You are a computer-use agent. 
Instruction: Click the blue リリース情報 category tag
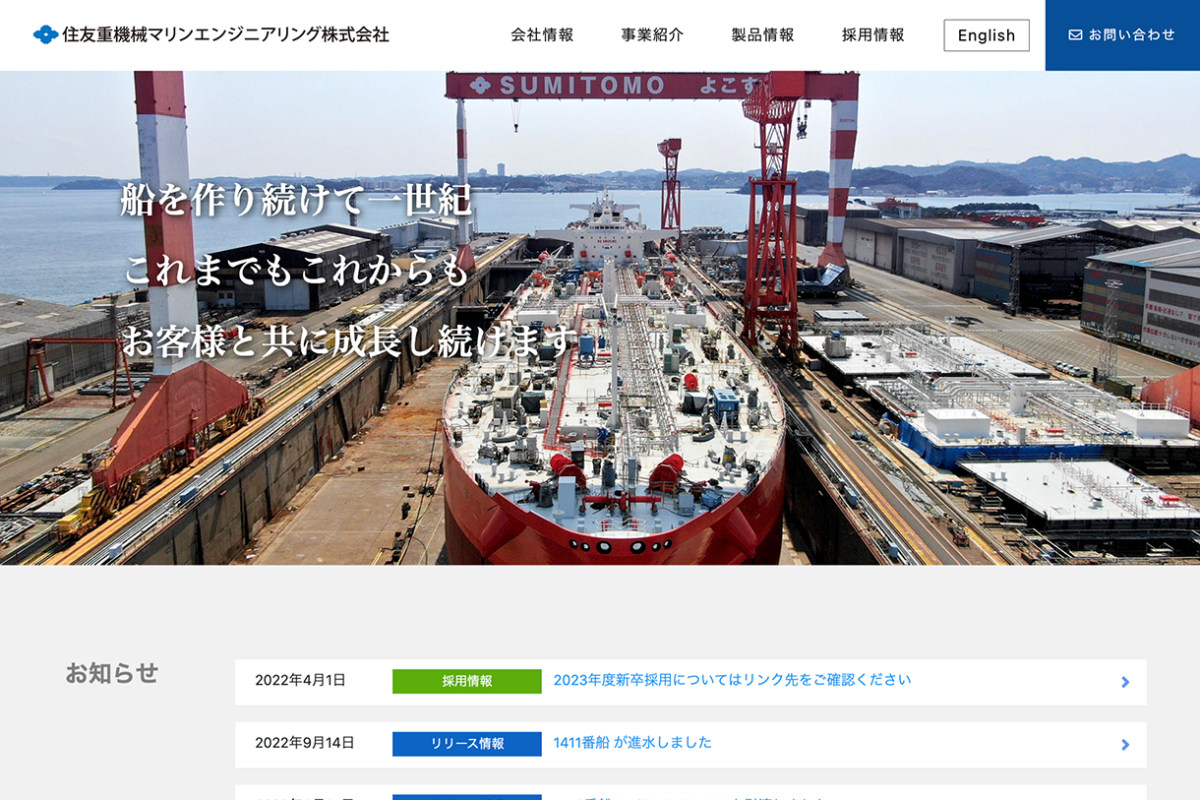tap(467, 744)
